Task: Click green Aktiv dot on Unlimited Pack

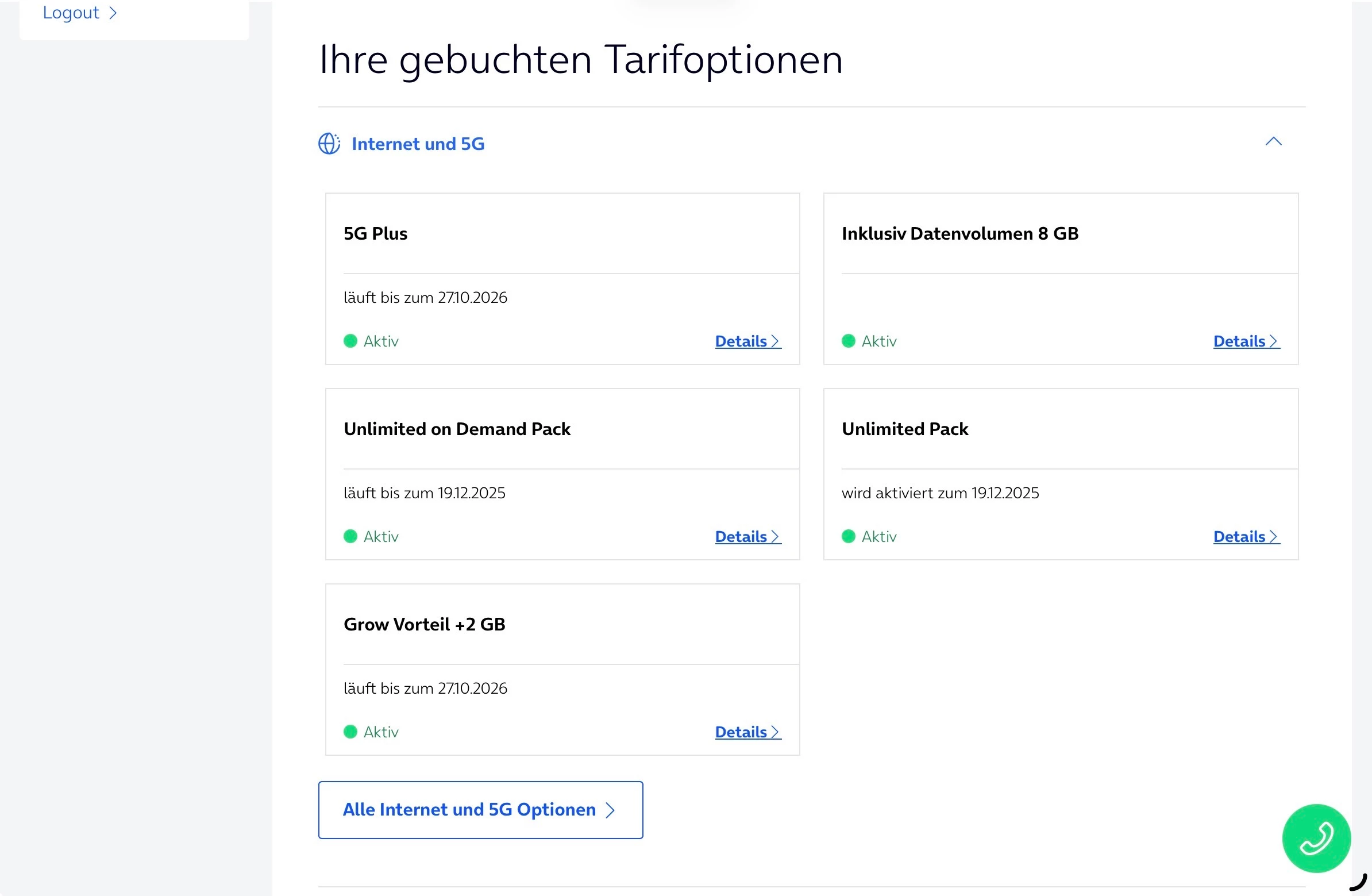Action: [x=848, y=537]
